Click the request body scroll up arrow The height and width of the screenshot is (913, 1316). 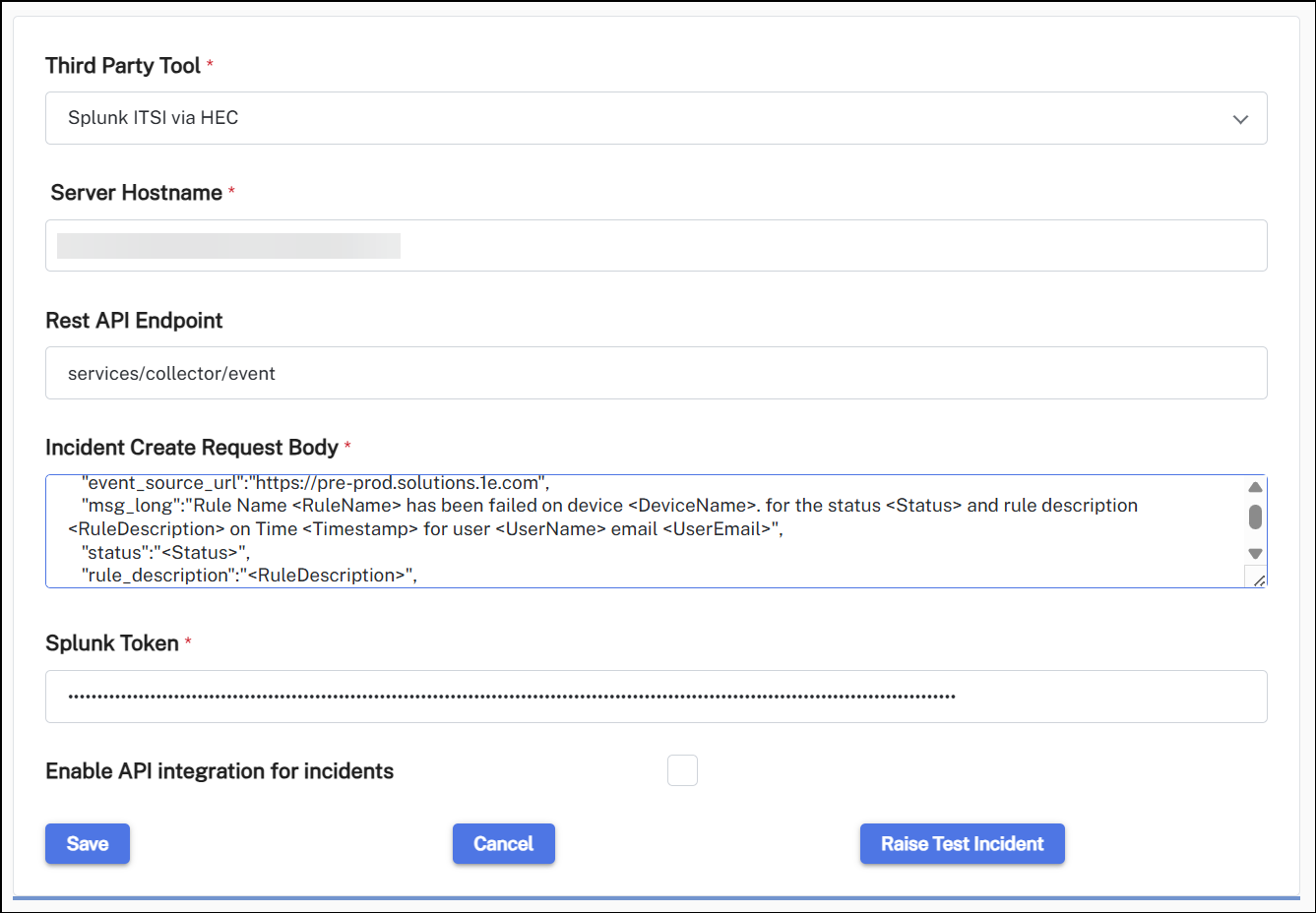click(1255, 487)
